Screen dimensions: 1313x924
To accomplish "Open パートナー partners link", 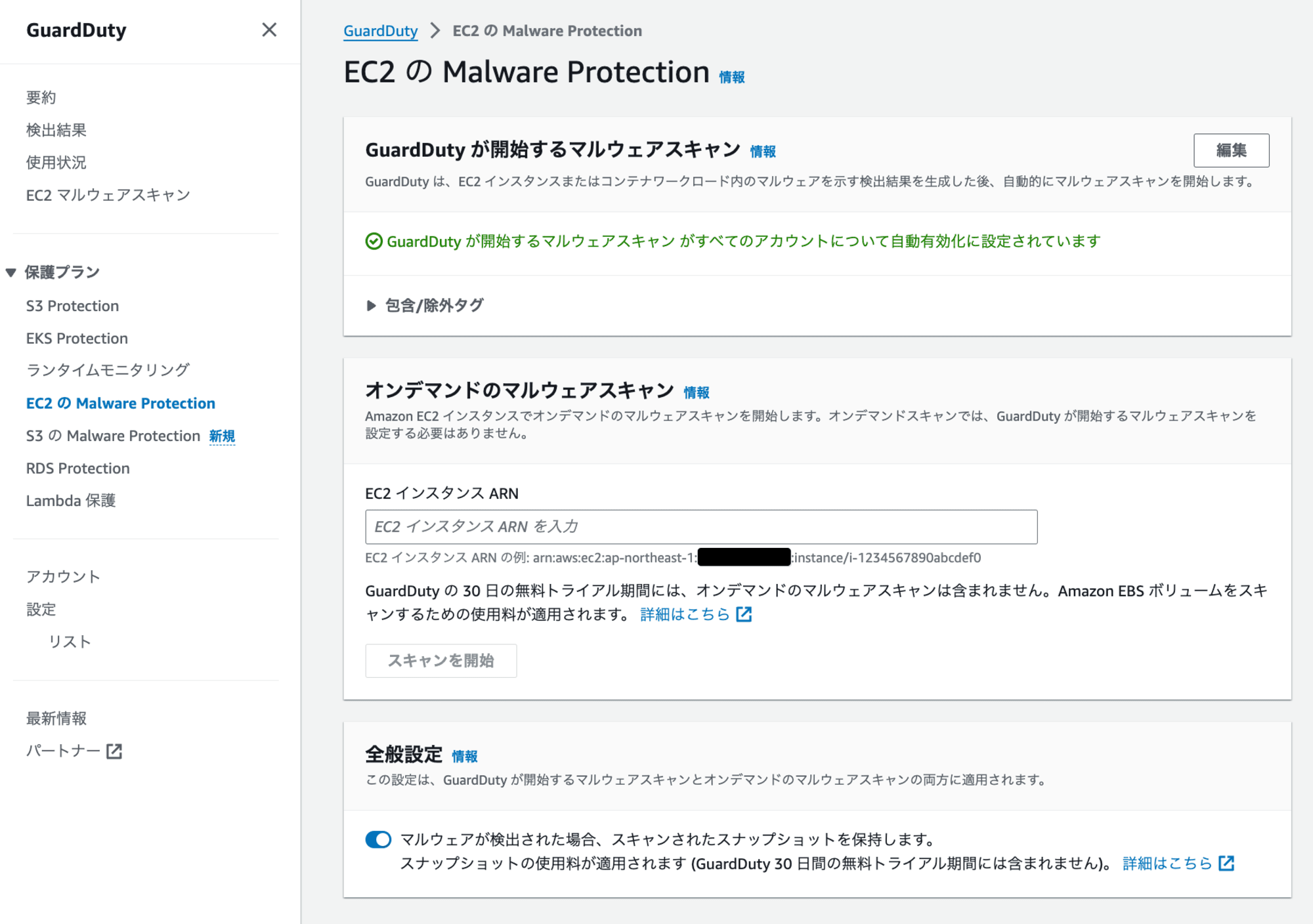I will coord(64,751).
